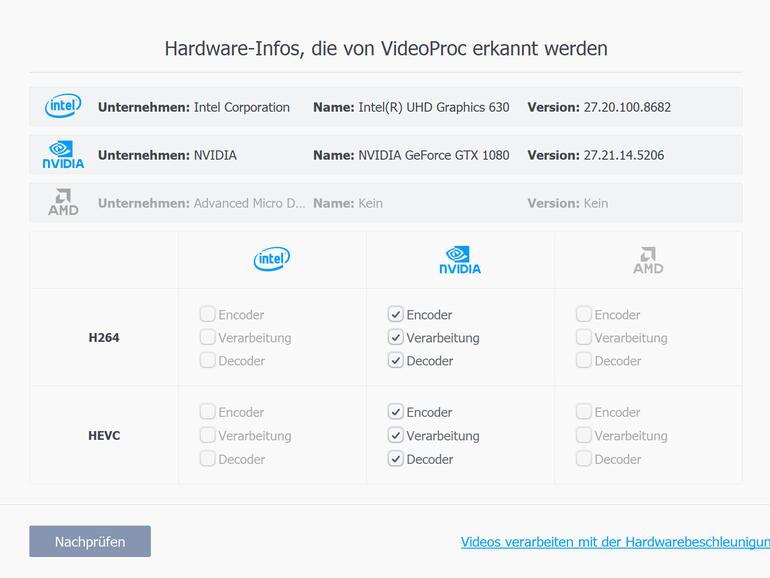770x578 pixels.
Task: Check Intel HEVC Encoder checkbox
Action: [207, 412]
